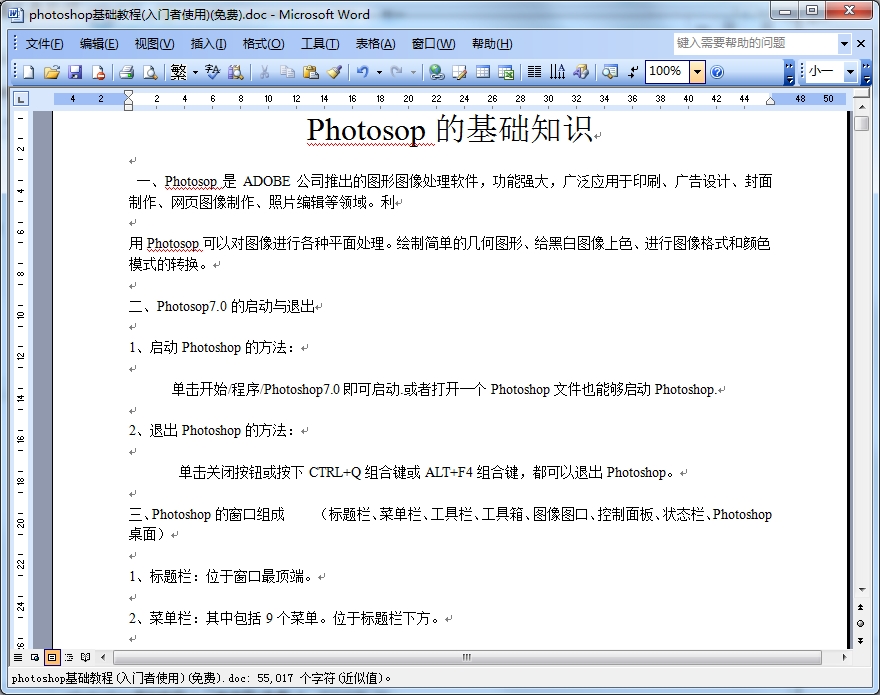
Task: Open the 视图(V) menu
Action: coord(154,44)
